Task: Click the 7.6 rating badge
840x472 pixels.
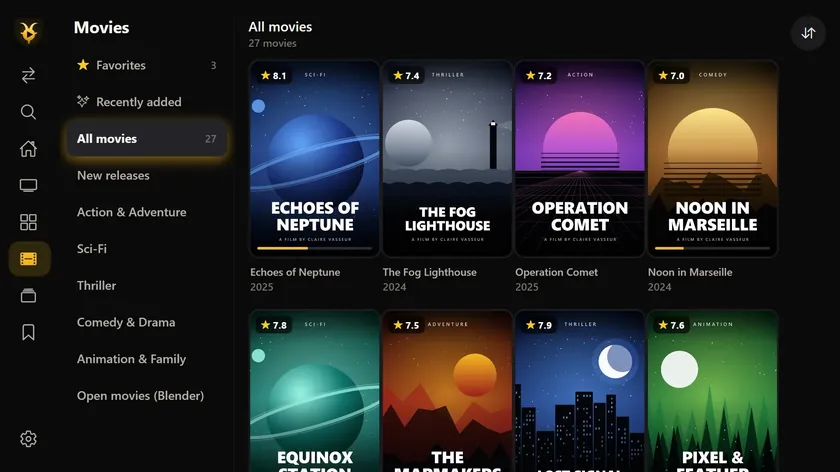Action: coord(672,325)
